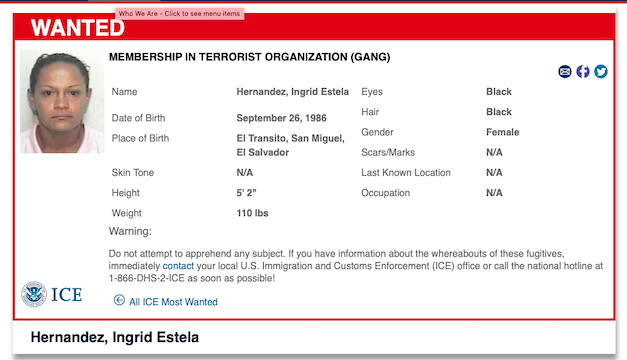Screen dimensions: 627x360
Task: Click the fugitive's mugshot photo
Action: coord(62,102)
